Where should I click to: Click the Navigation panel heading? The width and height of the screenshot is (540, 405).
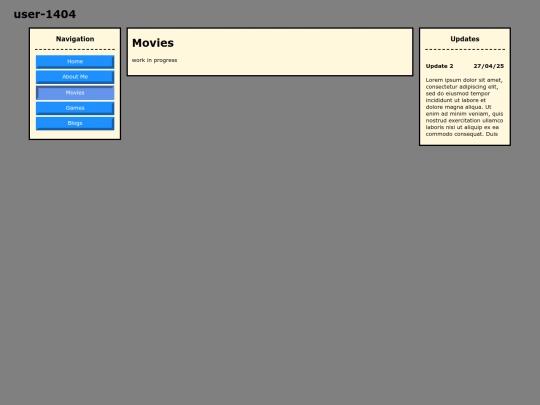75,39
